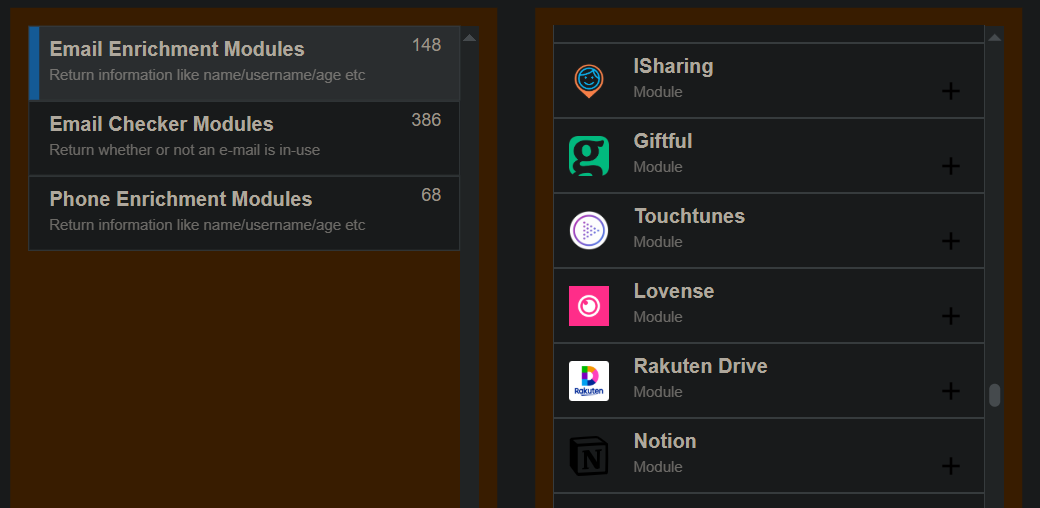This screenshot has width=1040, height=508.
Task: Select Phone Enrichment Modules category
Action: click(x=244, y=213)
